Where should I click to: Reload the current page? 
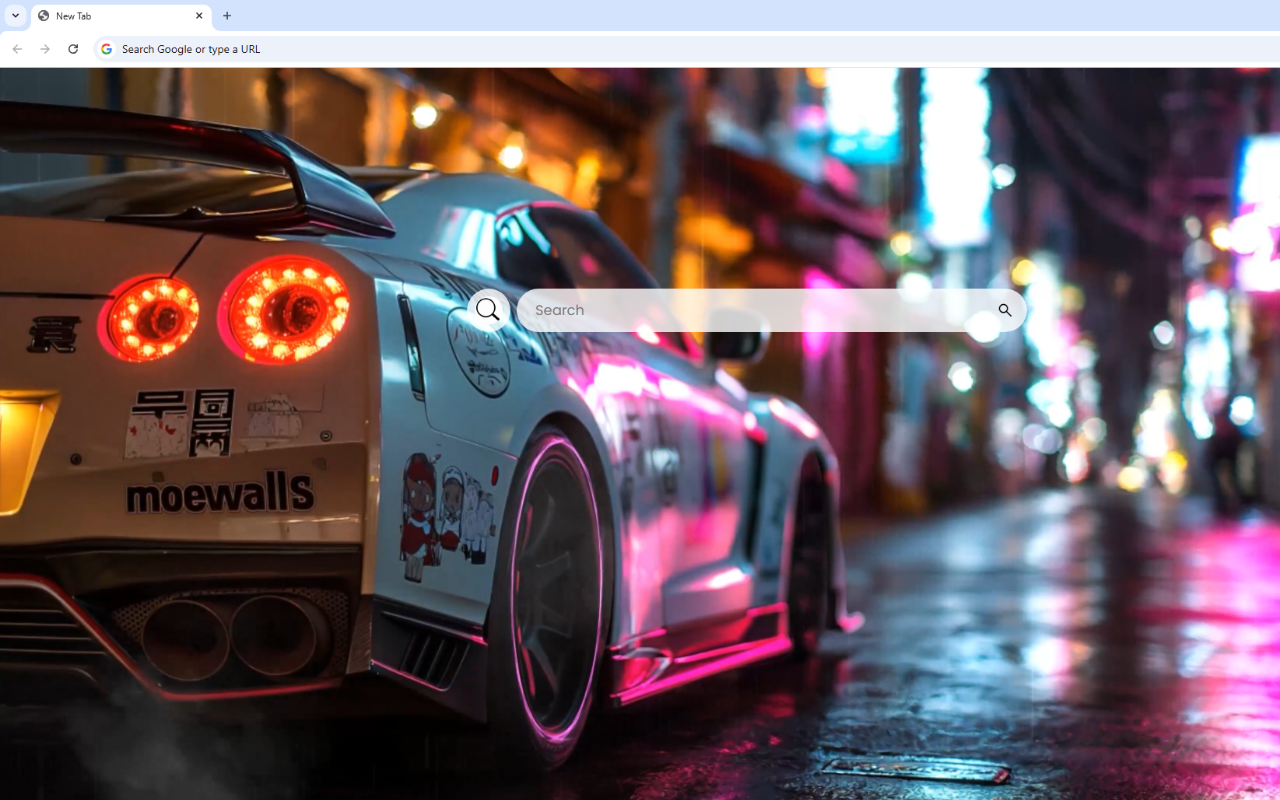click(x=73, y=49)
